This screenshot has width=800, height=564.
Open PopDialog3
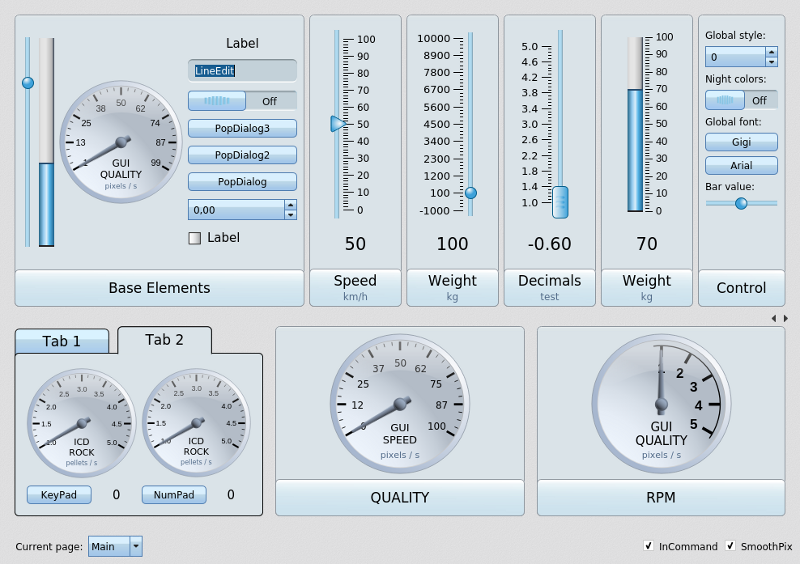(242, 128)
